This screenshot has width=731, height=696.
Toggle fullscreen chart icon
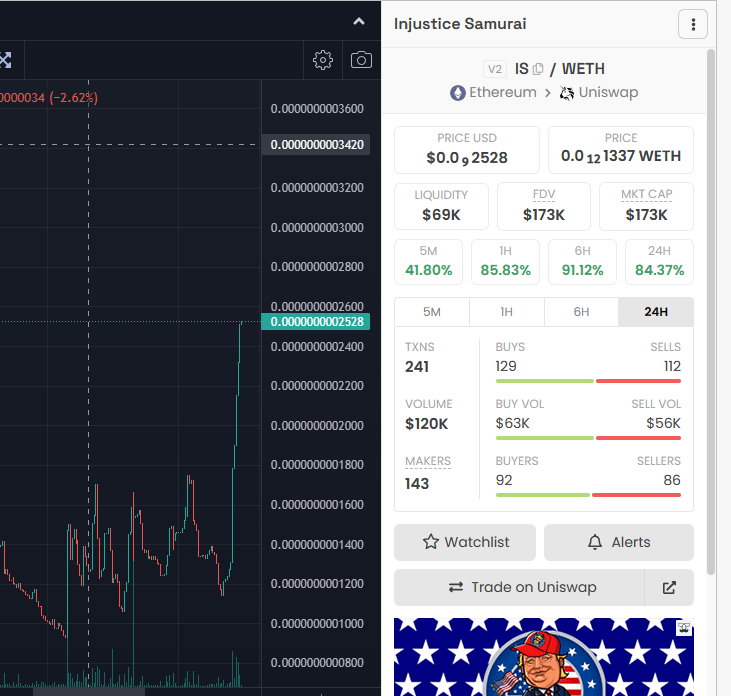[x=5, y=60]
